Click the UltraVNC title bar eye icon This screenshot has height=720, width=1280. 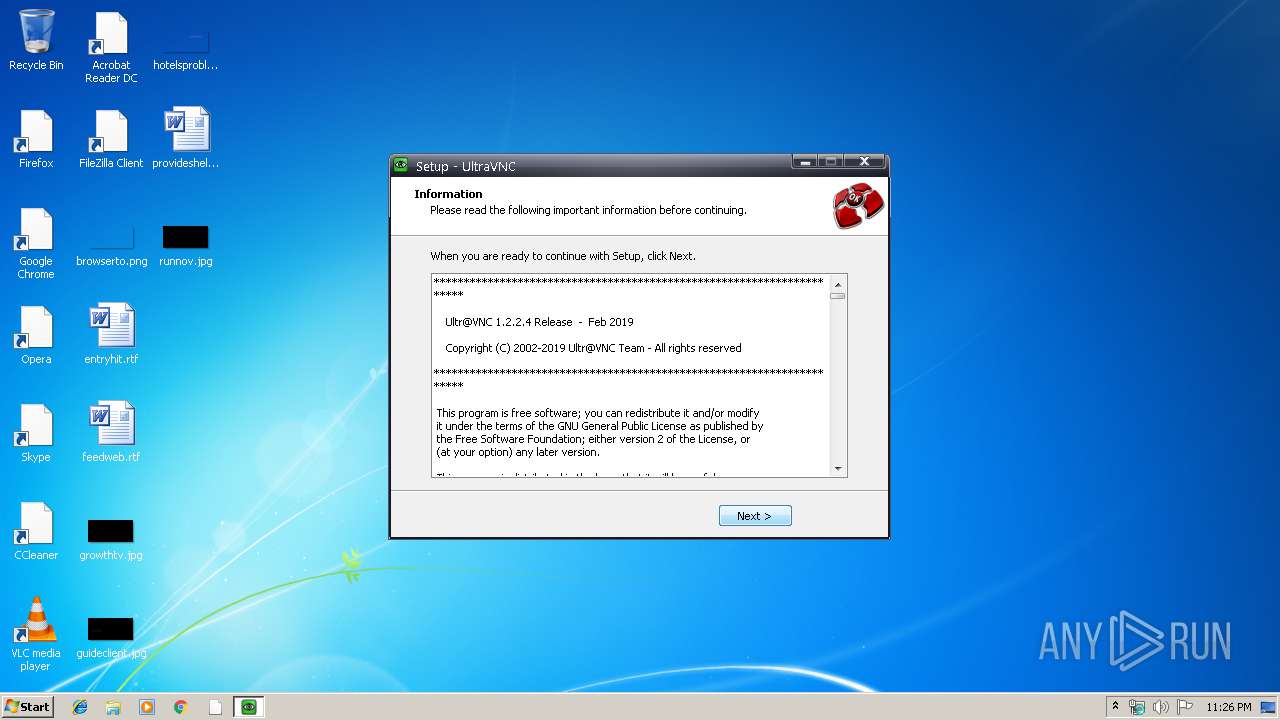click(401, 166)
